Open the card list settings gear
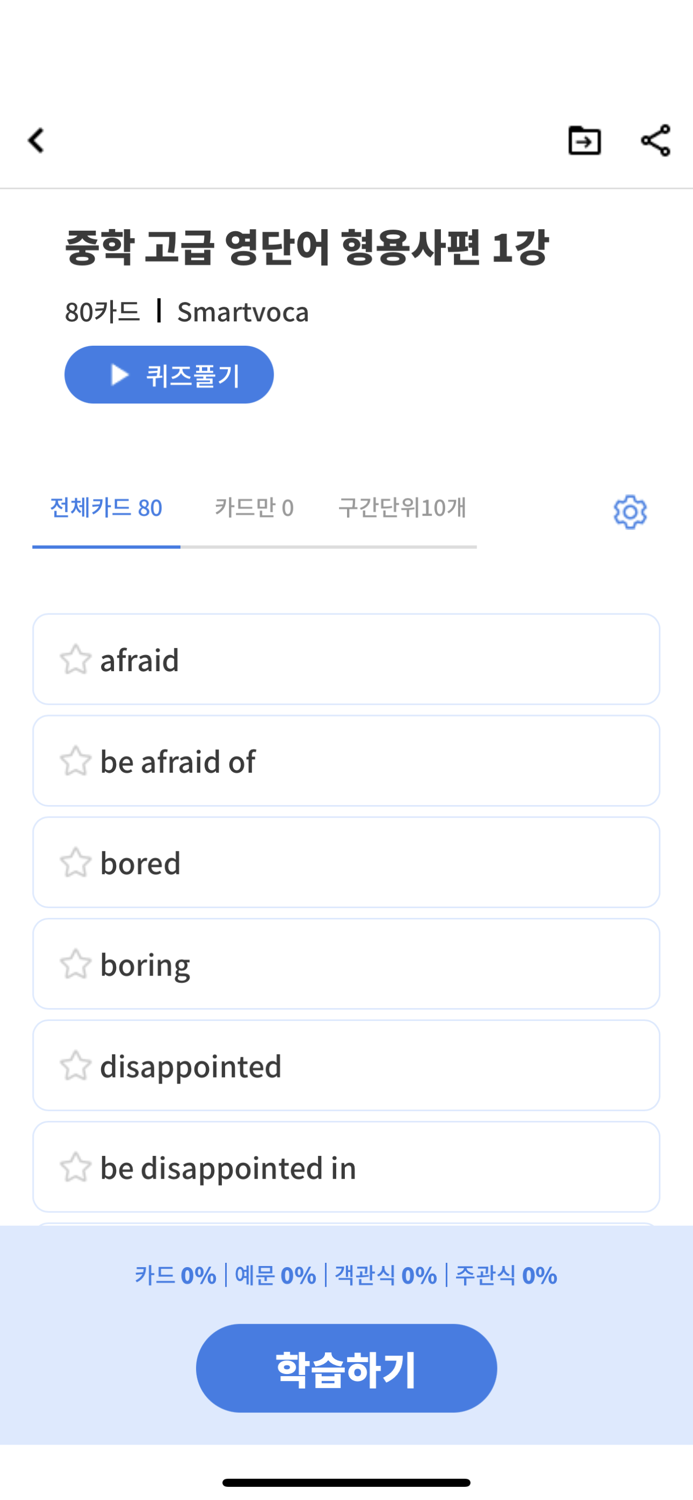This screenshot has height=1500, width=693. tap(630, 511)
